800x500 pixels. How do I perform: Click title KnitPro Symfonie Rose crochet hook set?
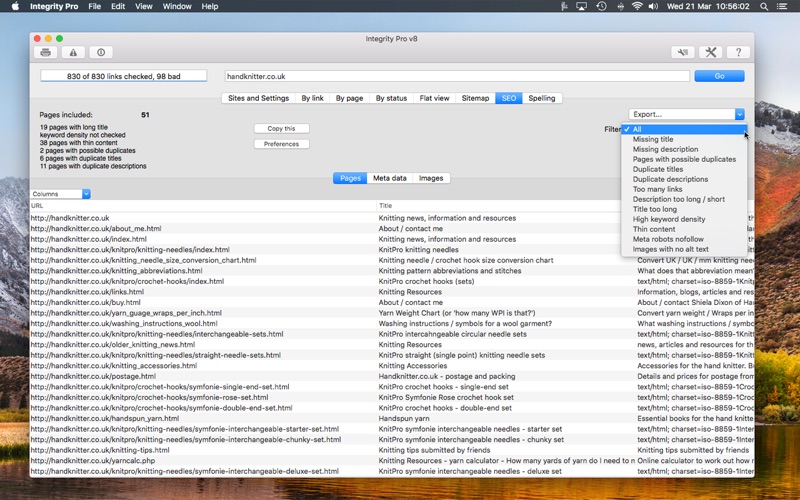(x=446, y=397)
